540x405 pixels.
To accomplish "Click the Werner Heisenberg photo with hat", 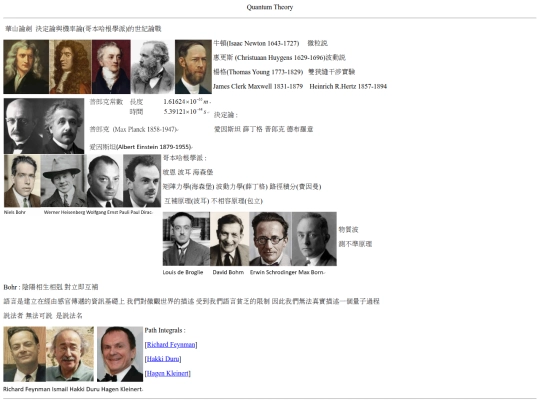I will click(64, 181).
